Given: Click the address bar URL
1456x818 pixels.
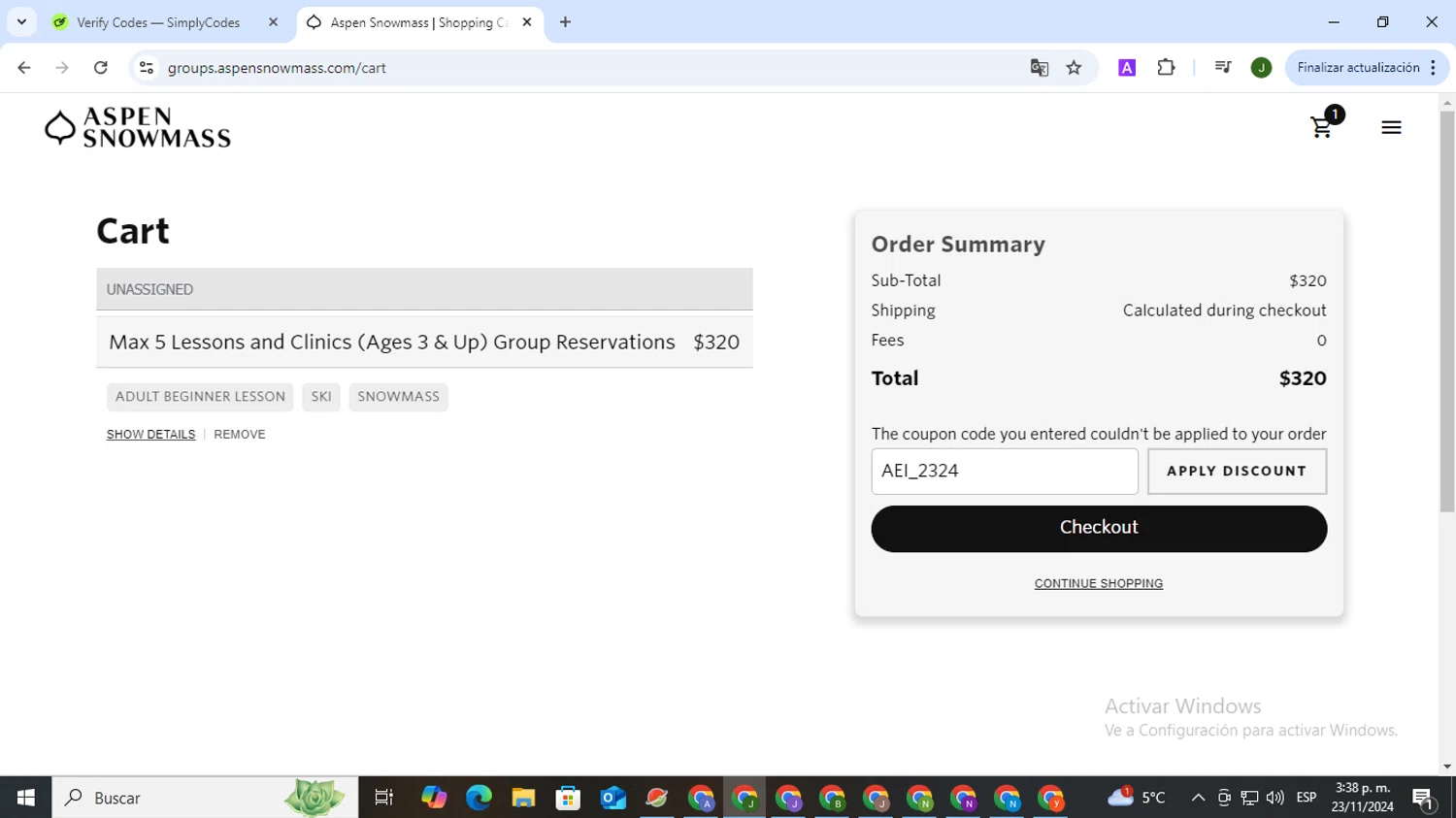Looking at the screenshot, I should click(277, 68).
